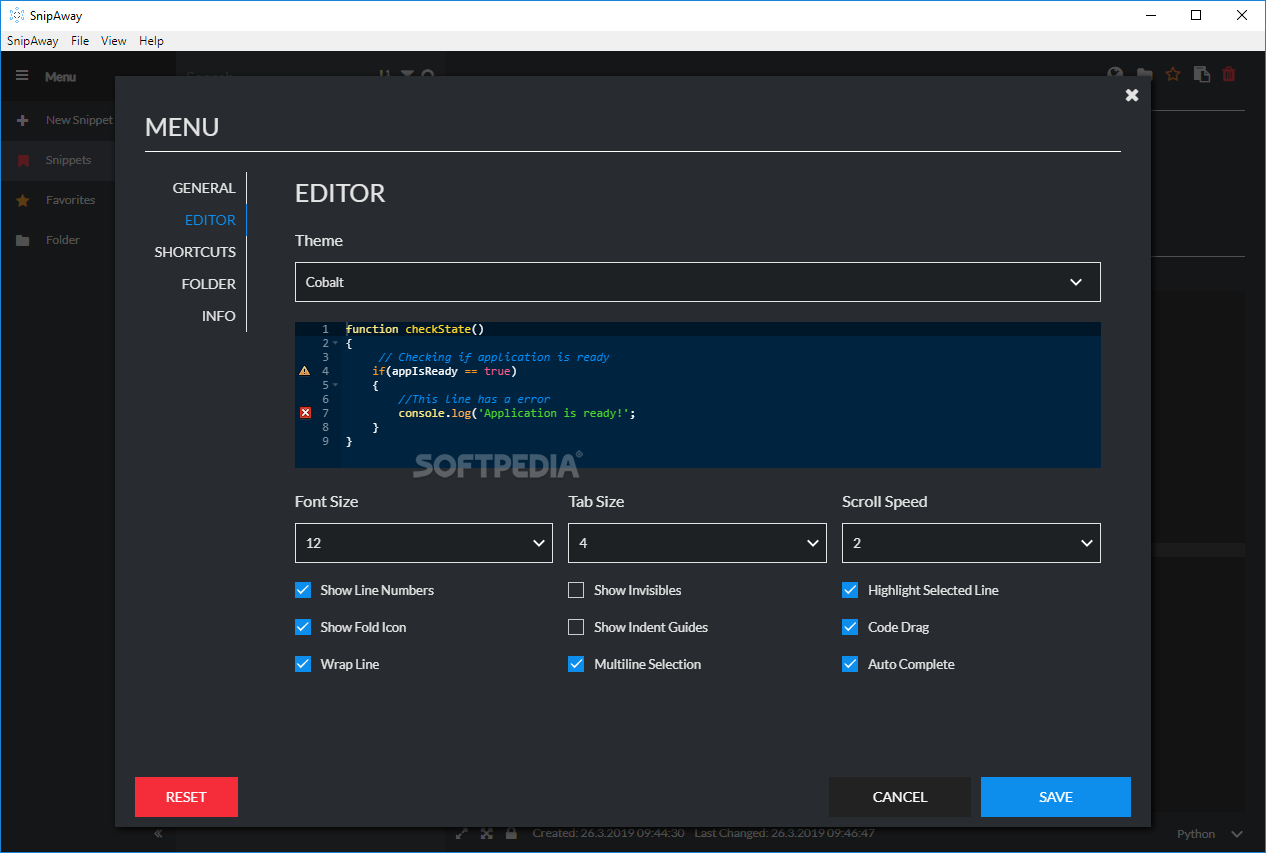This screenshot has width=1266, height=853.
Task: Open the SnipAway menu in menu bar
Action: click(33, 41)
